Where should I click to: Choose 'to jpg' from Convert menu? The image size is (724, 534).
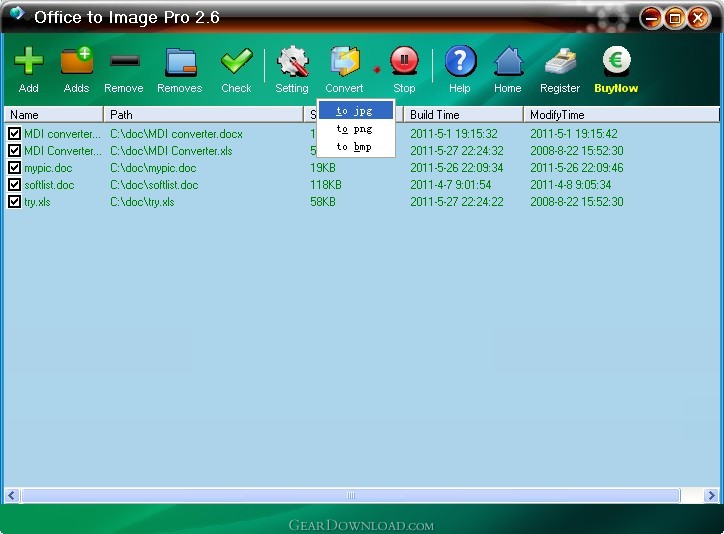pyautogui.click(x=356, y=111)
